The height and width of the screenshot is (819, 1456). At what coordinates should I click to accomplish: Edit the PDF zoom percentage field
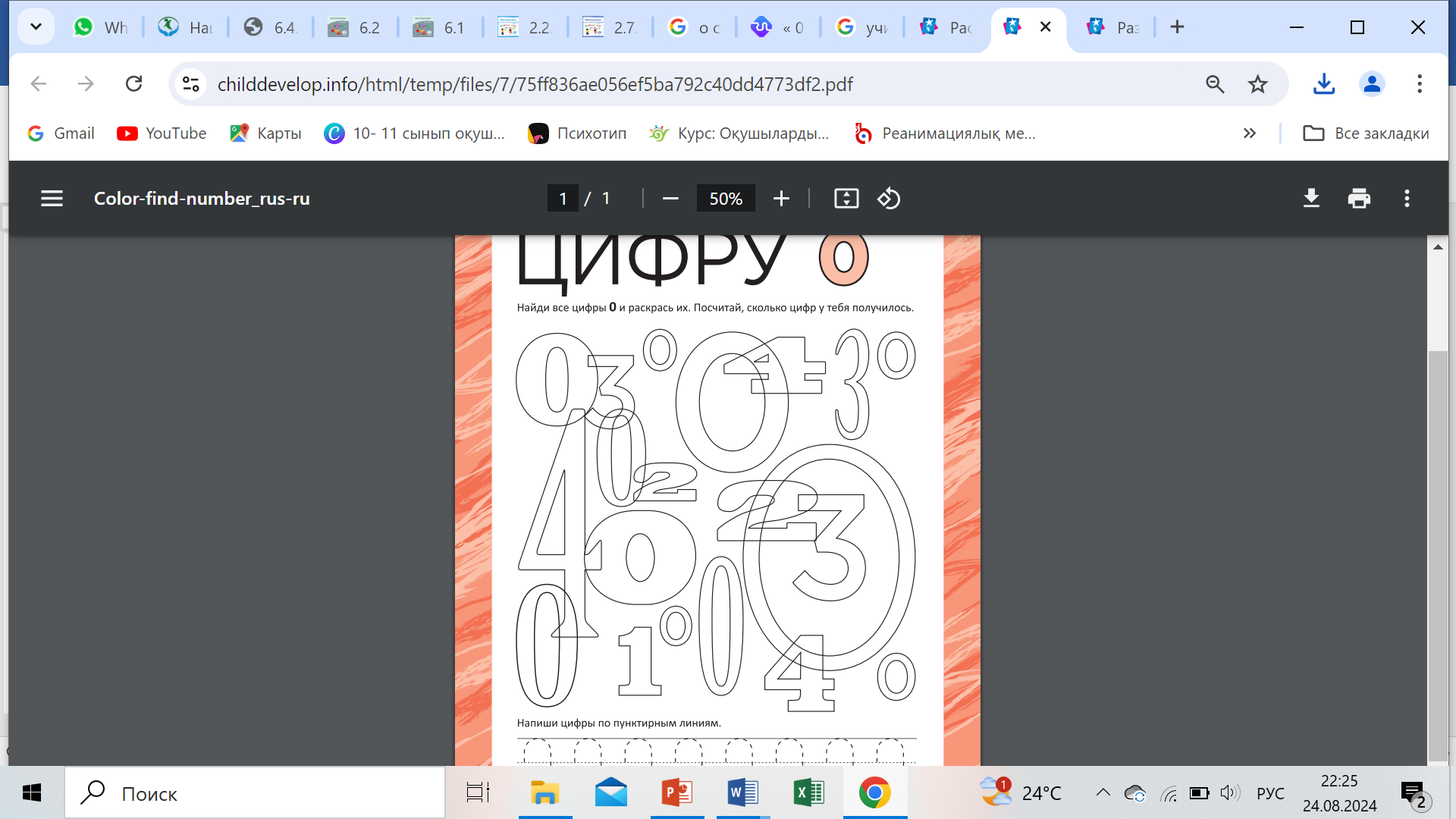(x=726, y=199)
